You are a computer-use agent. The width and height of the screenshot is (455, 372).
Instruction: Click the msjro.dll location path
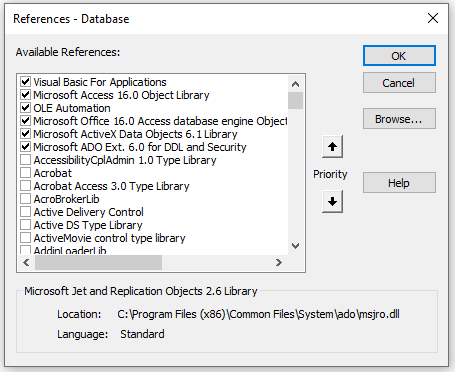[x=258, y=314]
